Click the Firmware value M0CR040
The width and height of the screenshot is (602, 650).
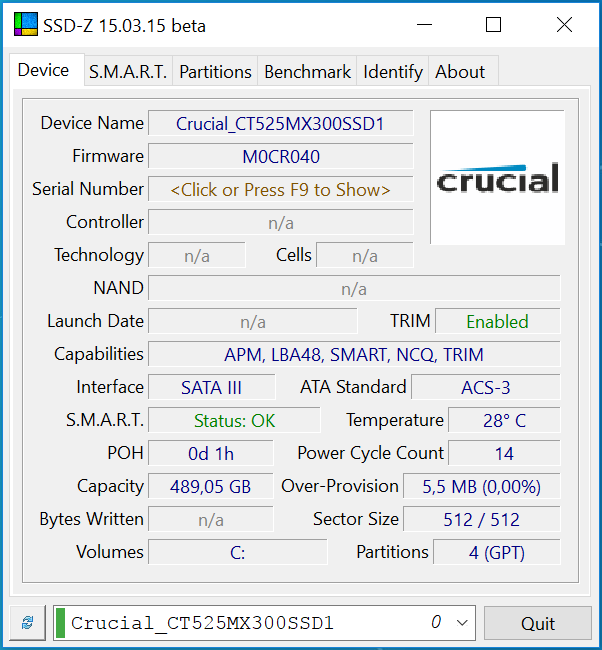pyautogui.click(x=281, y=156)
